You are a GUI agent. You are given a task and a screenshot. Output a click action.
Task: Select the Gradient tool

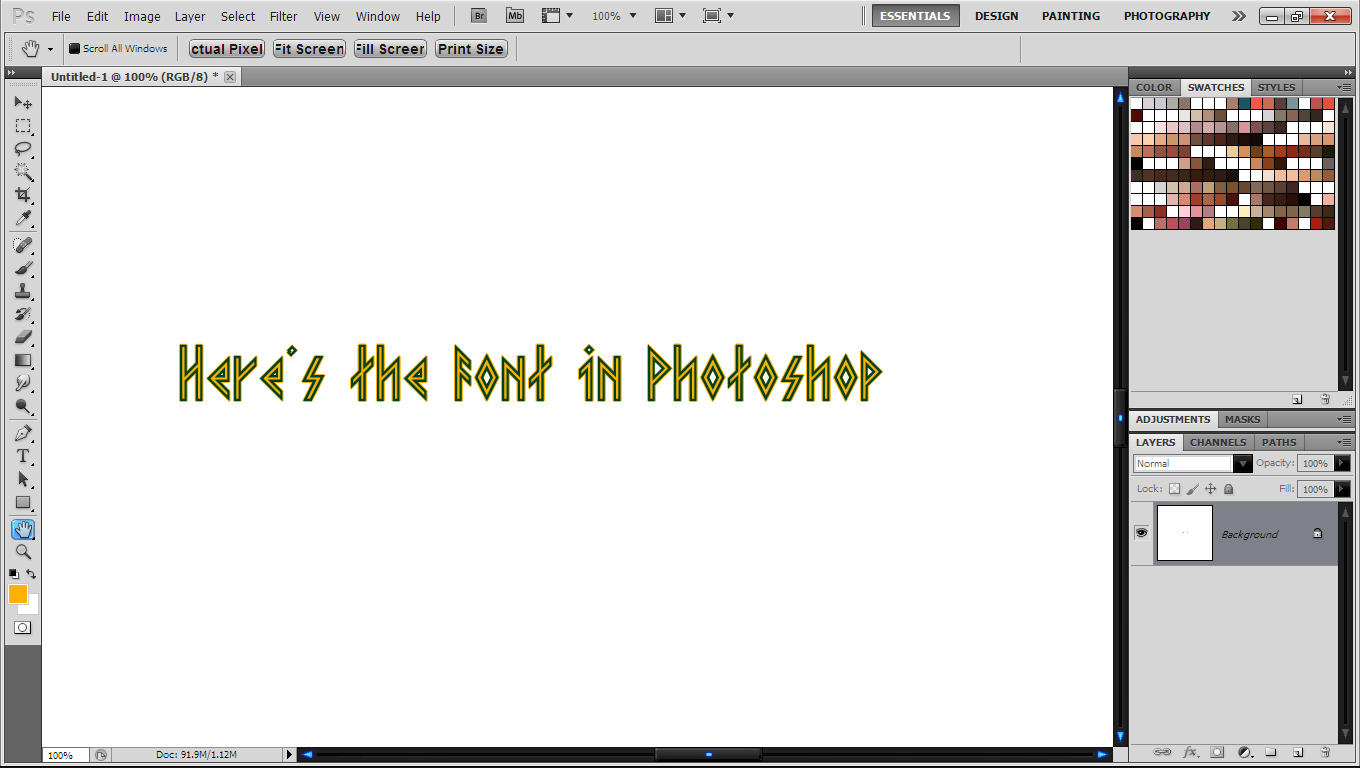22,360
